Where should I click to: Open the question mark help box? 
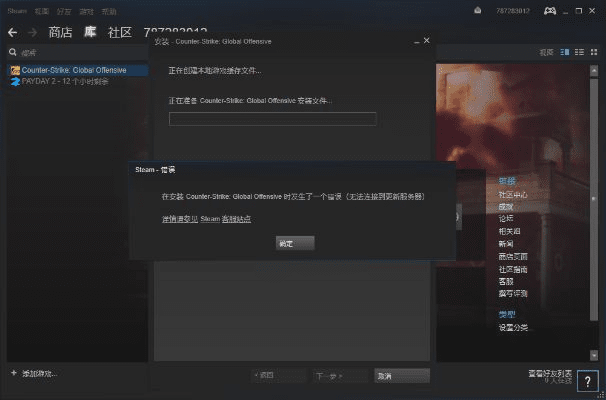pos(587,381)
